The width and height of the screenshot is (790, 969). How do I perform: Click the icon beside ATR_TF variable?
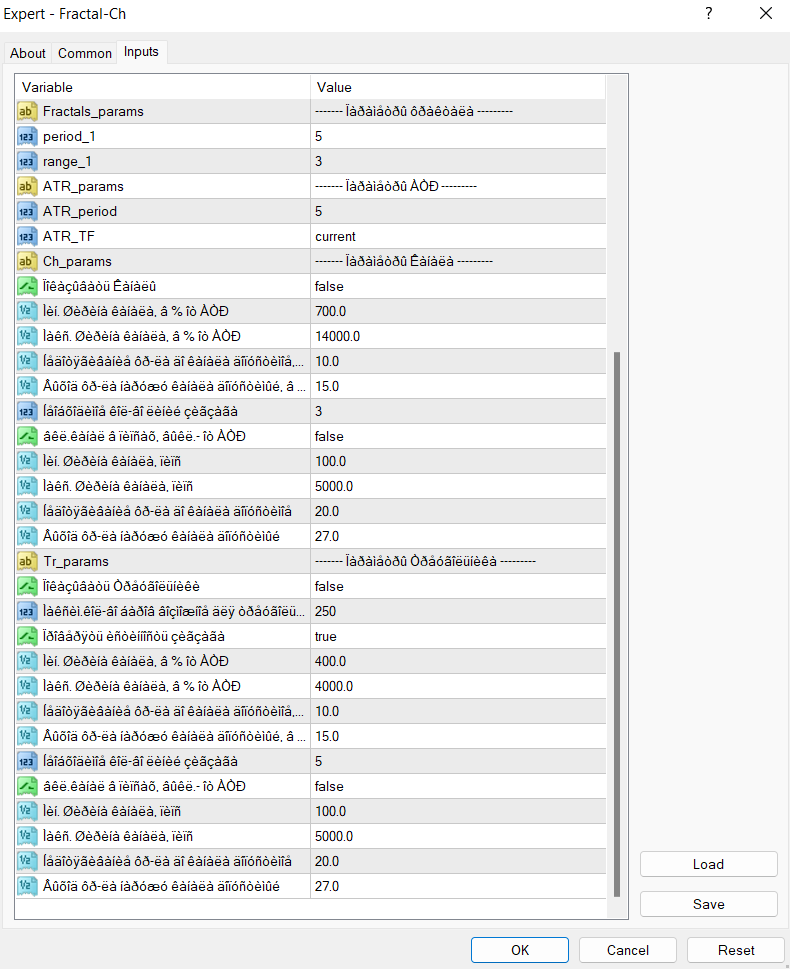pyautogui.click(x=28, y=236)
